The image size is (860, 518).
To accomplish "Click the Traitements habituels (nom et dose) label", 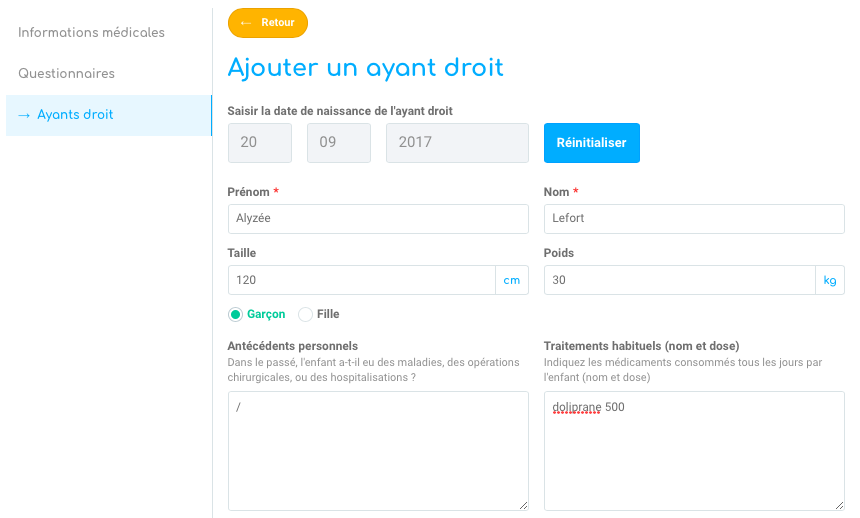I will point(641,346).
